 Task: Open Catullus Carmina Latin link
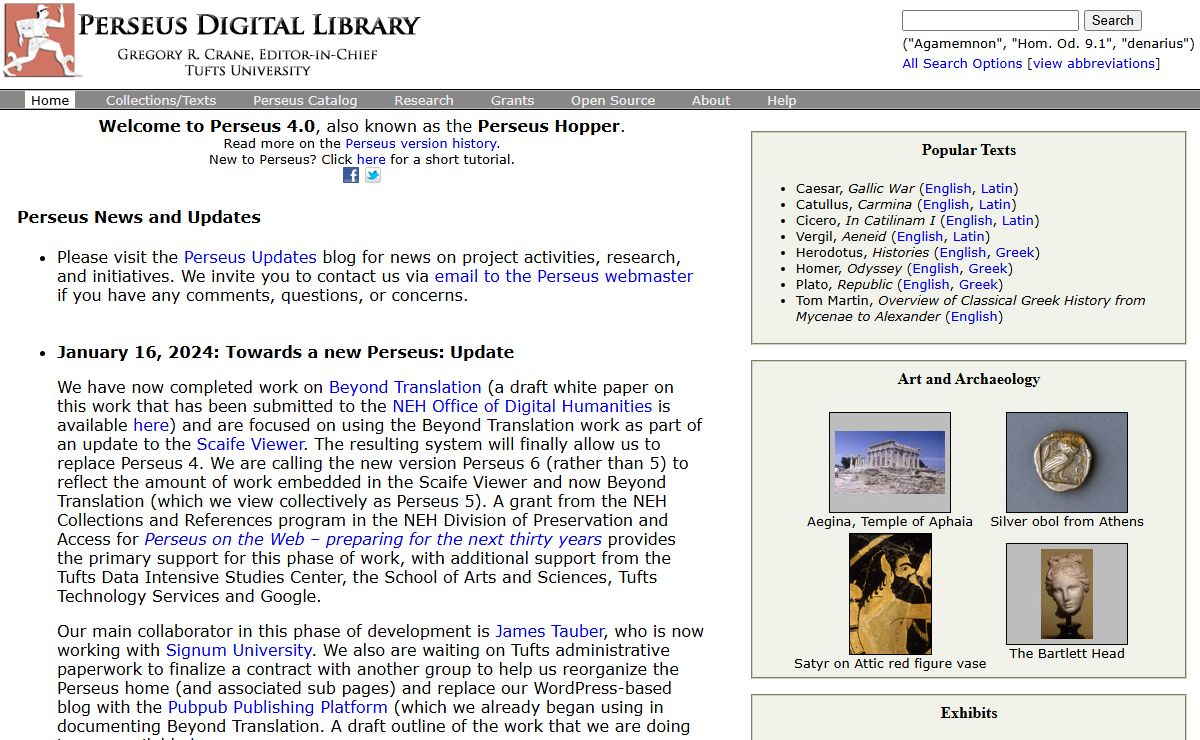995,204
